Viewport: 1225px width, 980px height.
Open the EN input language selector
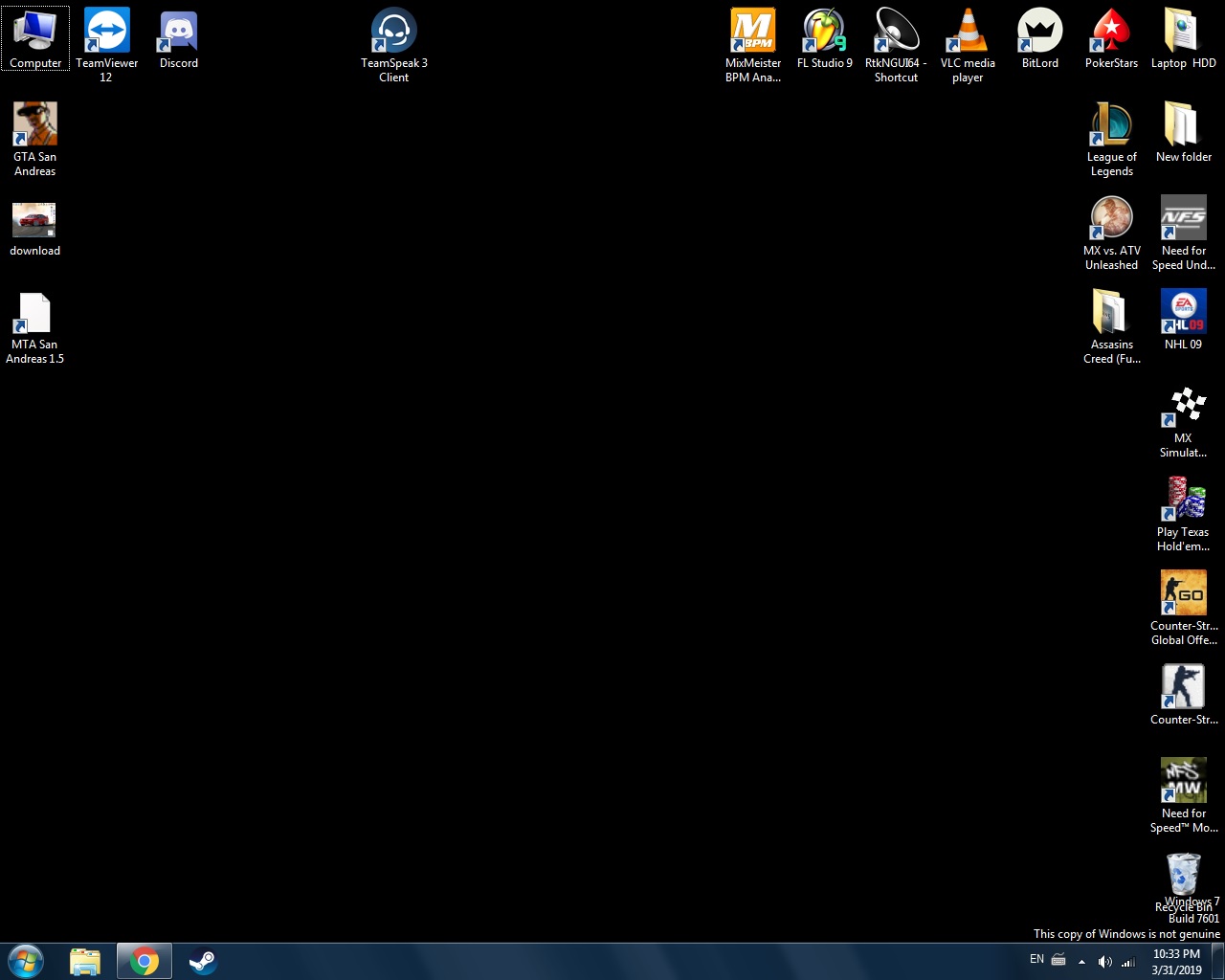point(1036,959)
